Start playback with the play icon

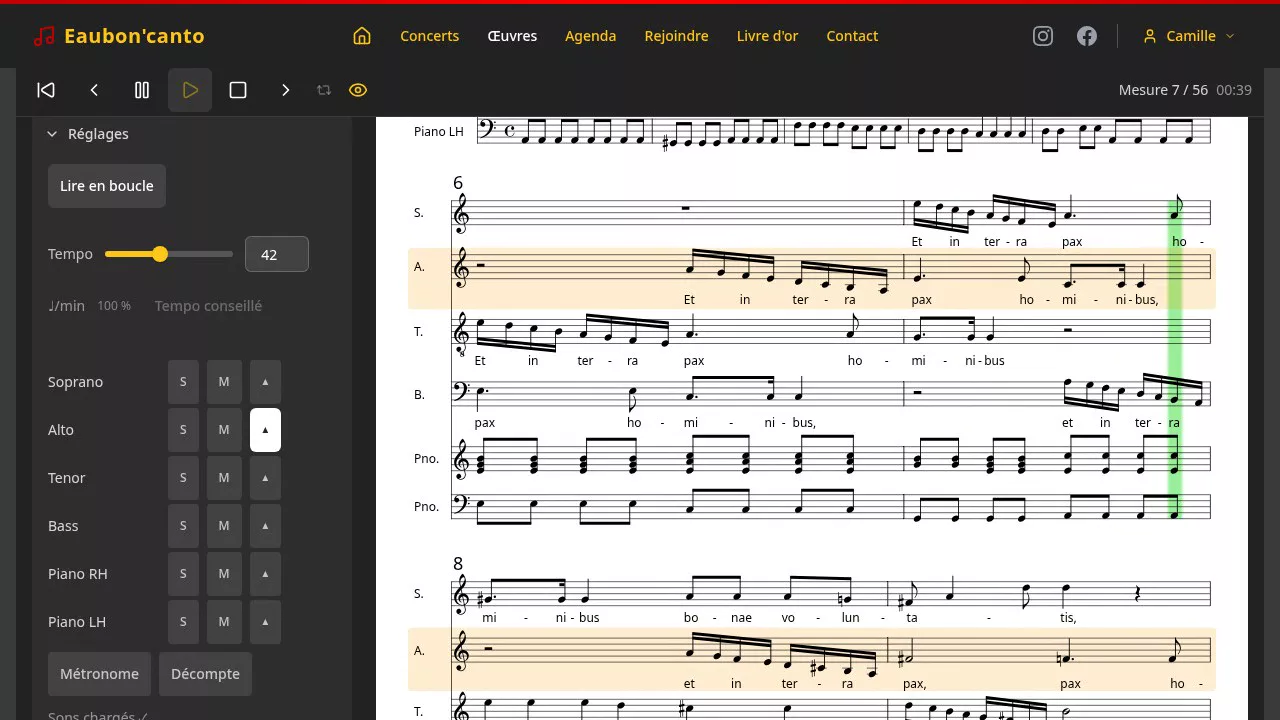click(190, 90)
